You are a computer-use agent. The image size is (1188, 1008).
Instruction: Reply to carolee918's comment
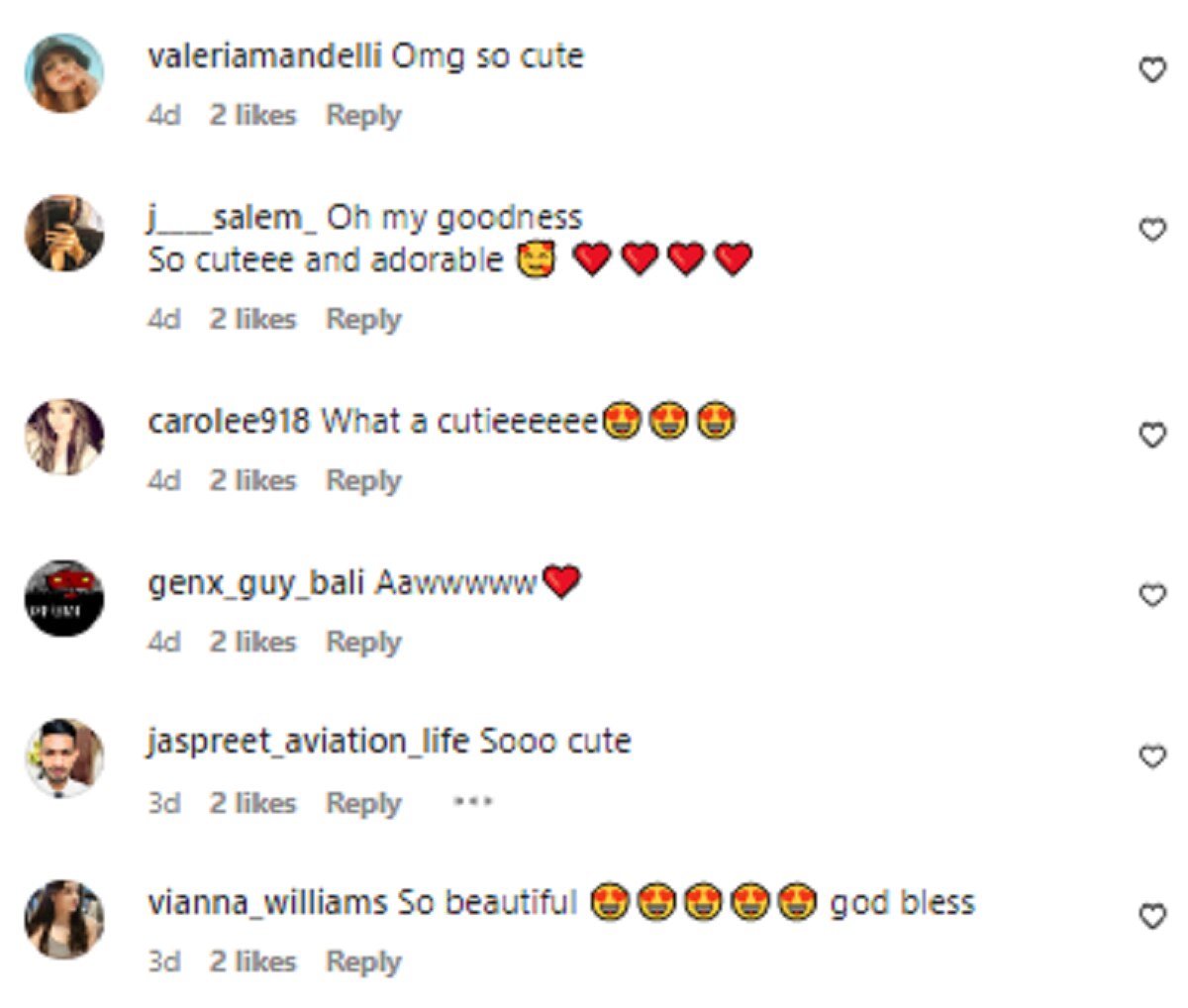[x=363, y=480]
